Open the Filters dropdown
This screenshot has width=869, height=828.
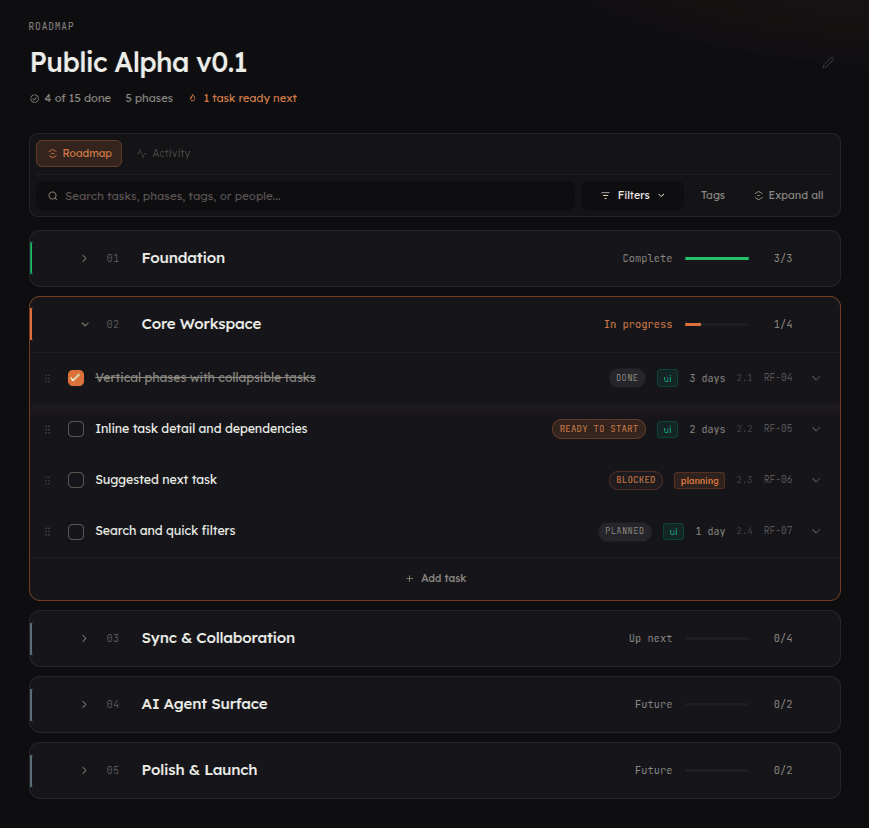tap(632, 196)
